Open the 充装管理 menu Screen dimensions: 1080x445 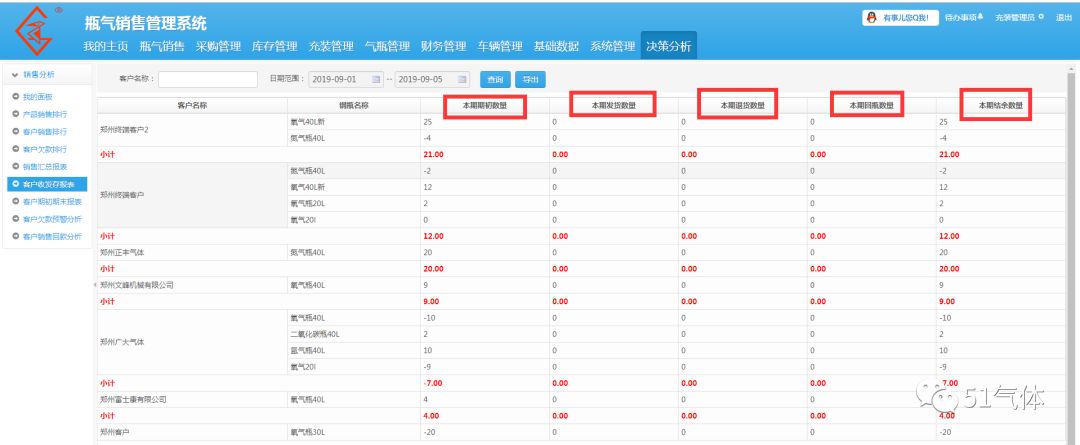coord(331,47)
